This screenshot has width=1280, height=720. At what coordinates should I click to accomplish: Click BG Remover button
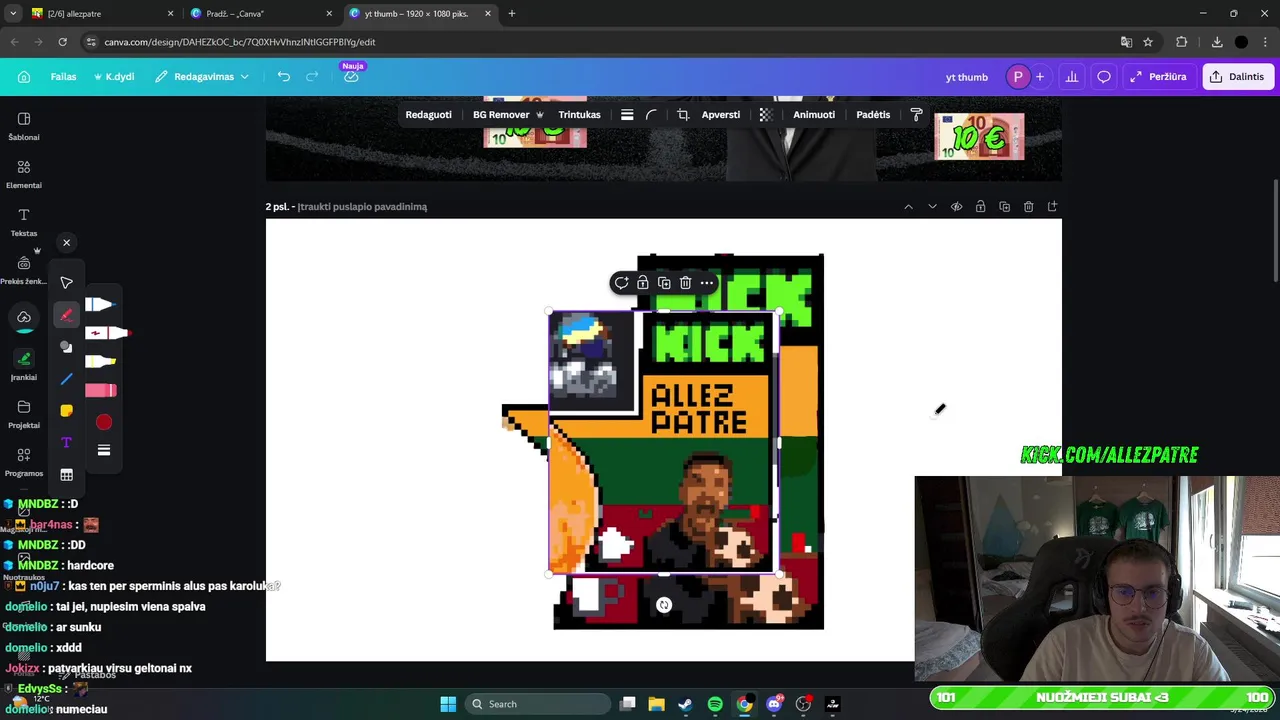click(508, 115)
